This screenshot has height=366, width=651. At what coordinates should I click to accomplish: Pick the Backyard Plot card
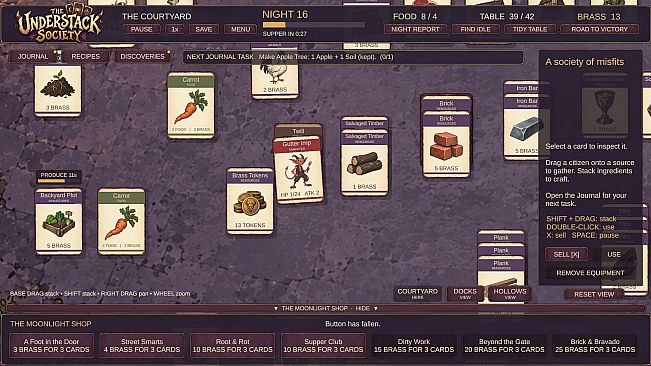[59, 221]
